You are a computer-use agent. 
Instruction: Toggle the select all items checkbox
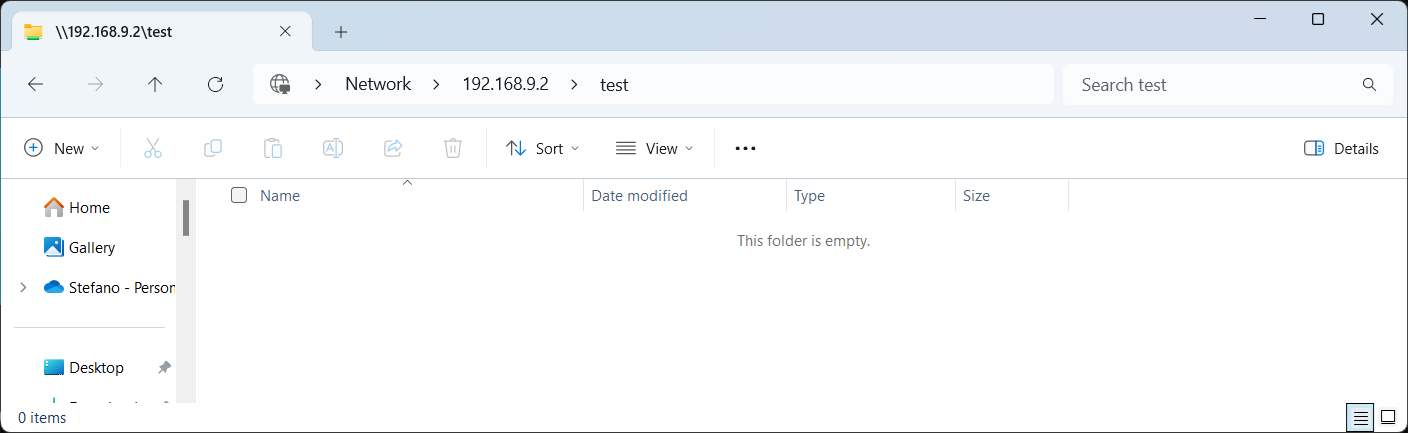pyautogui.click(x=239, y=196)
